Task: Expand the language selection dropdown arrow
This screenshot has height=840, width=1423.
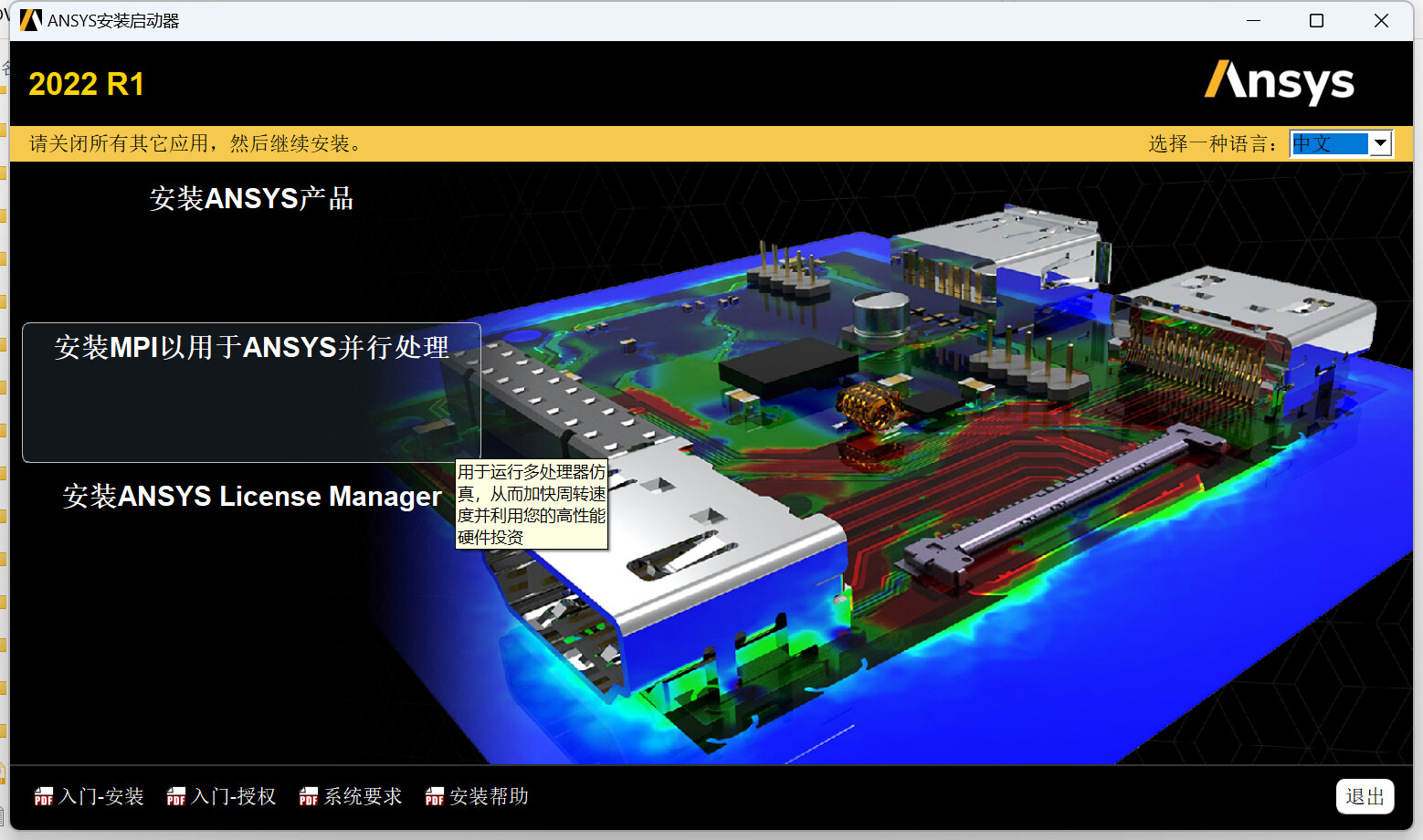Action: (x=1380, y=143)
